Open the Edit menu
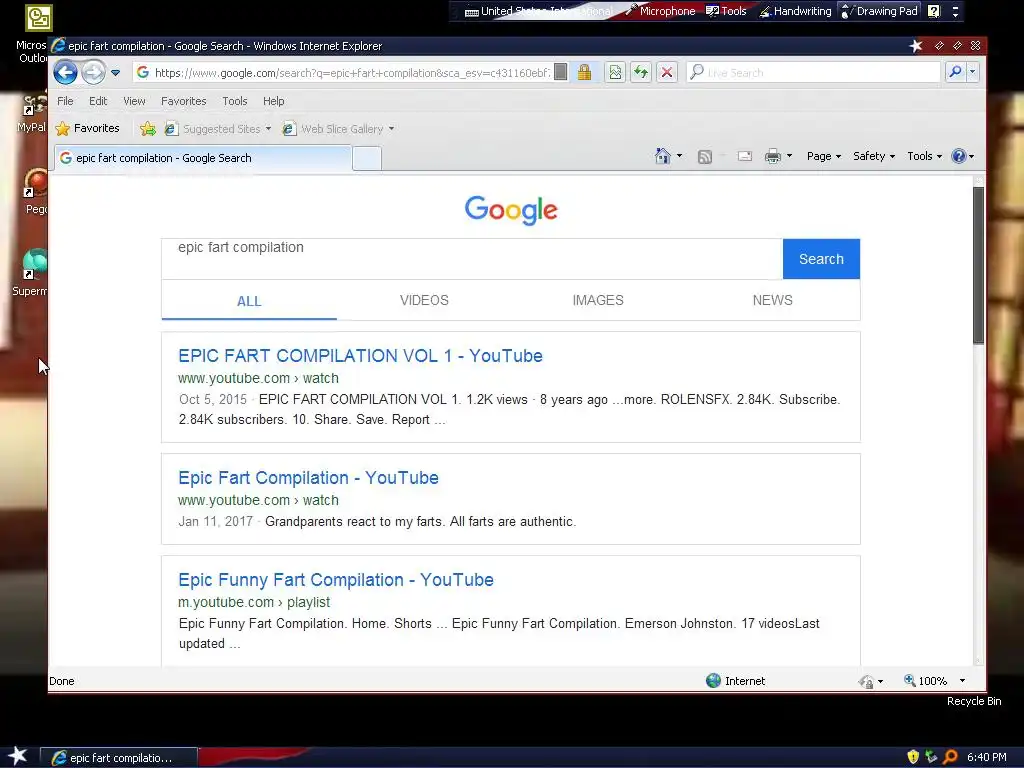Screen dimensions: 1024x768 [98, 101]
